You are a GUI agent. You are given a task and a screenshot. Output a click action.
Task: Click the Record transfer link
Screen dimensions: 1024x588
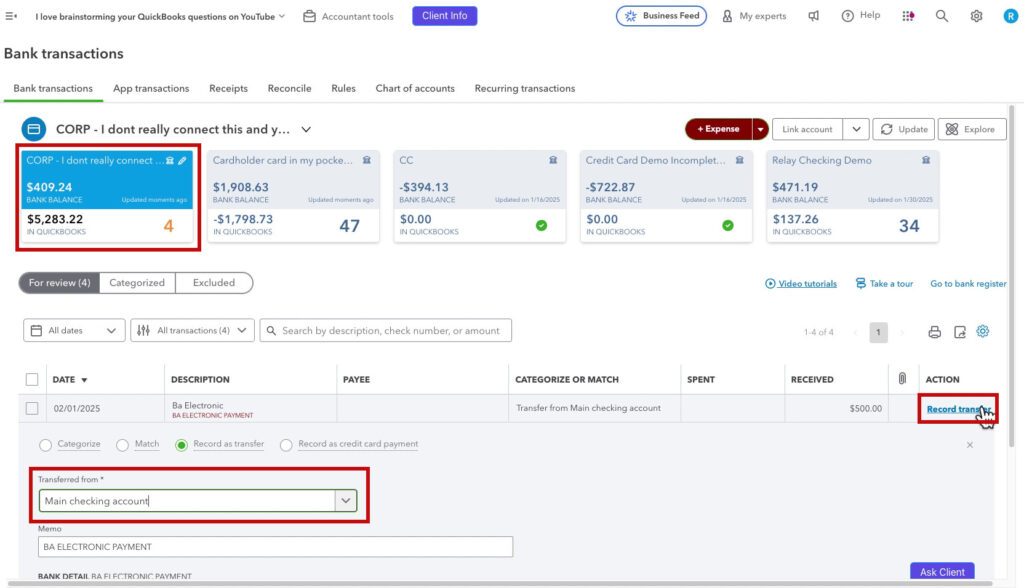coord(955,409)
